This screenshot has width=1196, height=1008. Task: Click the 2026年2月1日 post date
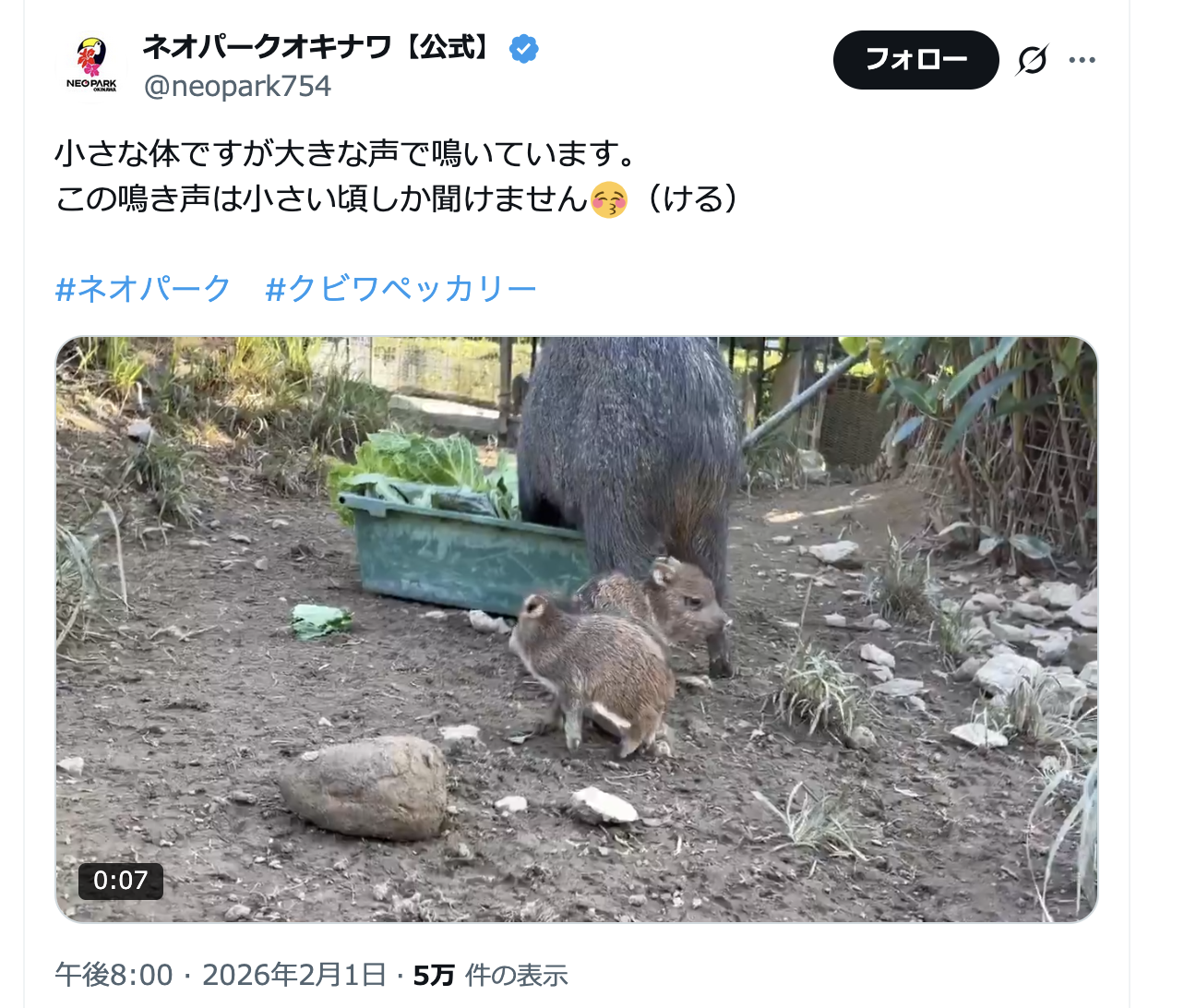click(x=293, y=975)
